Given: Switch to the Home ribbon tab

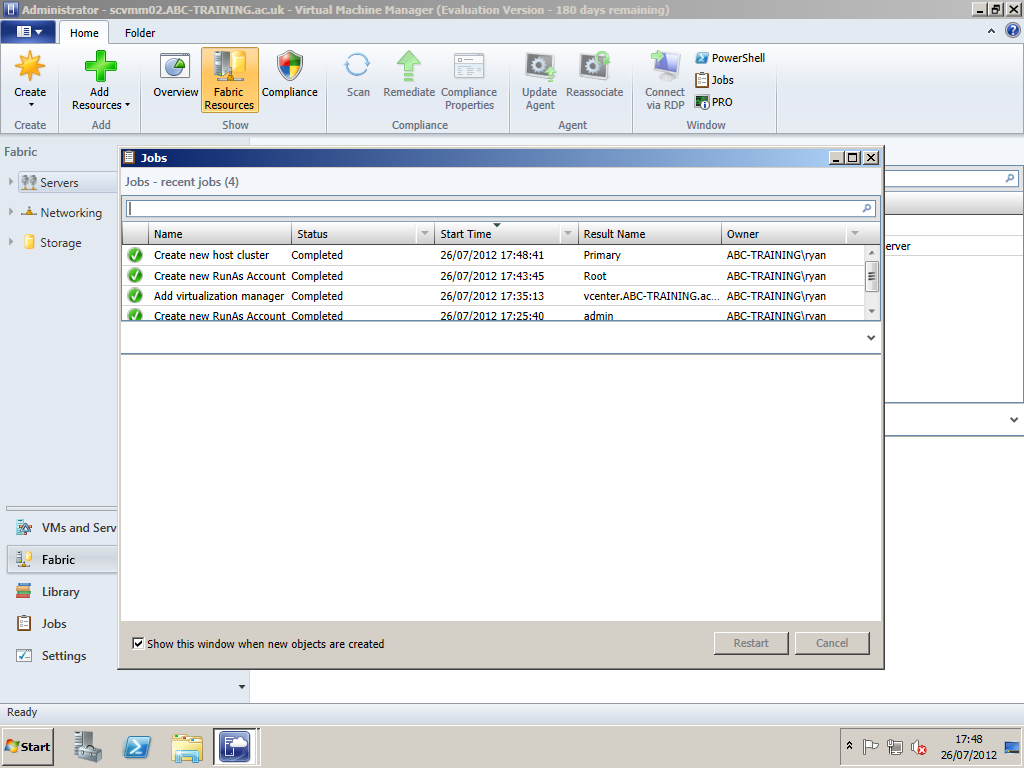Looking at the screenshot, I should pos(84,33).
